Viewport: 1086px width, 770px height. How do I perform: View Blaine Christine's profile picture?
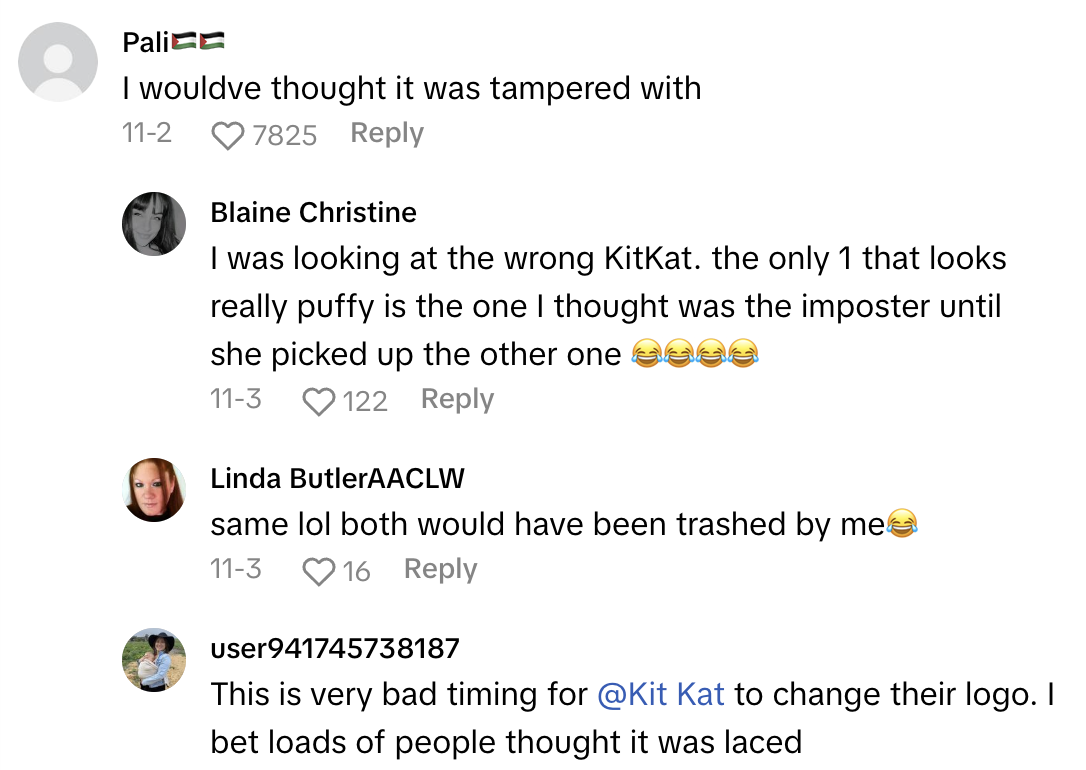154,224
